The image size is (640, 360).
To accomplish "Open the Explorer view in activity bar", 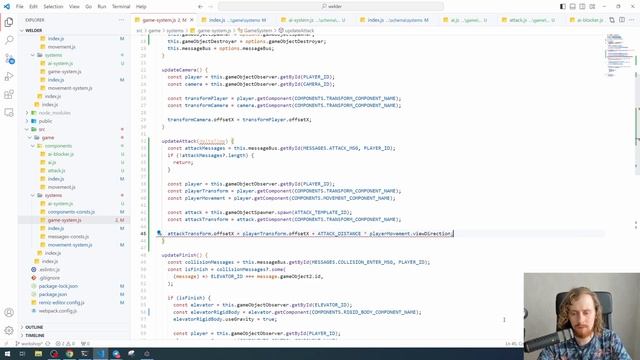I will click(x=9, y=22).
